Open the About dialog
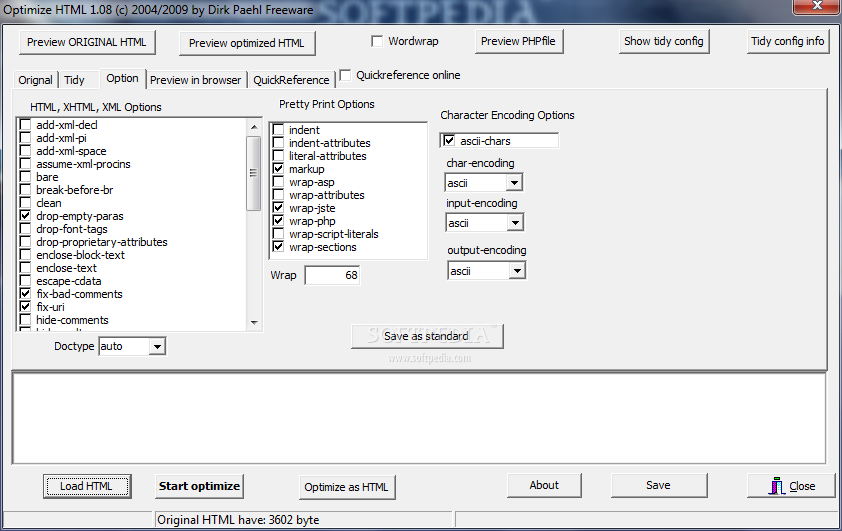The height and width of the screenshot is (531, 842). point(544,485)
